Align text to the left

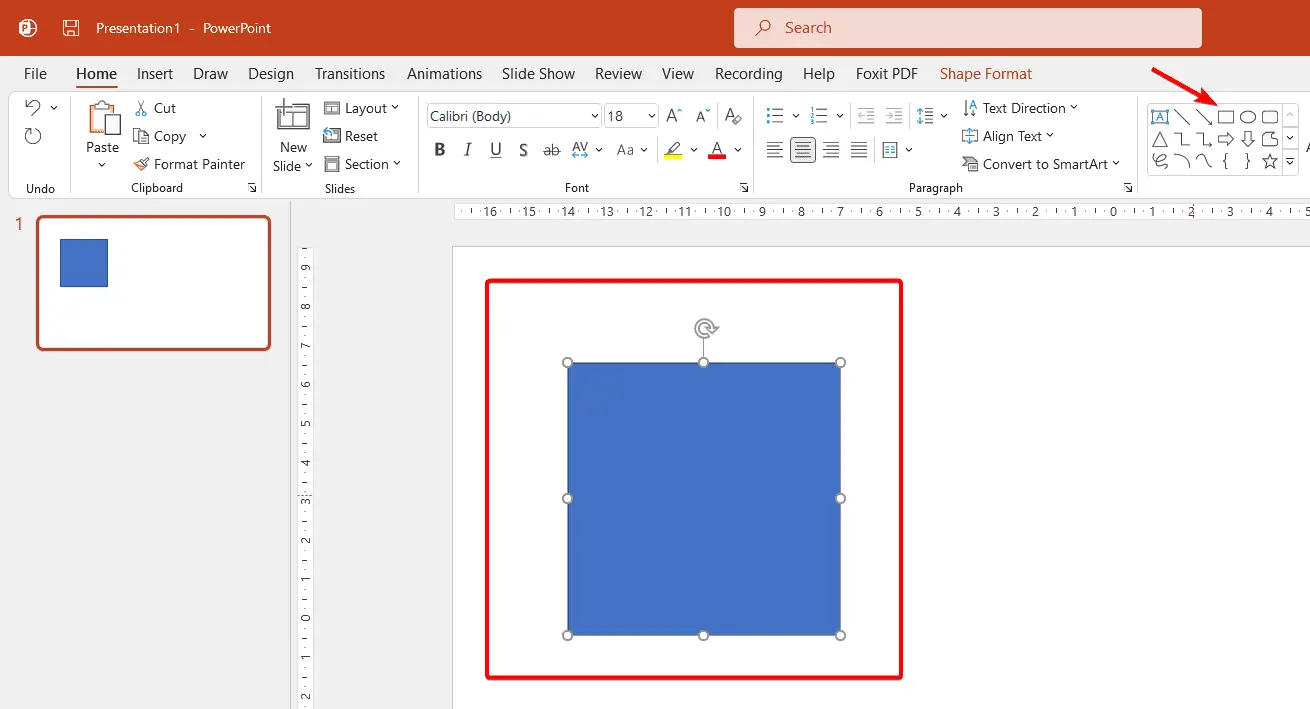(775, 150)
